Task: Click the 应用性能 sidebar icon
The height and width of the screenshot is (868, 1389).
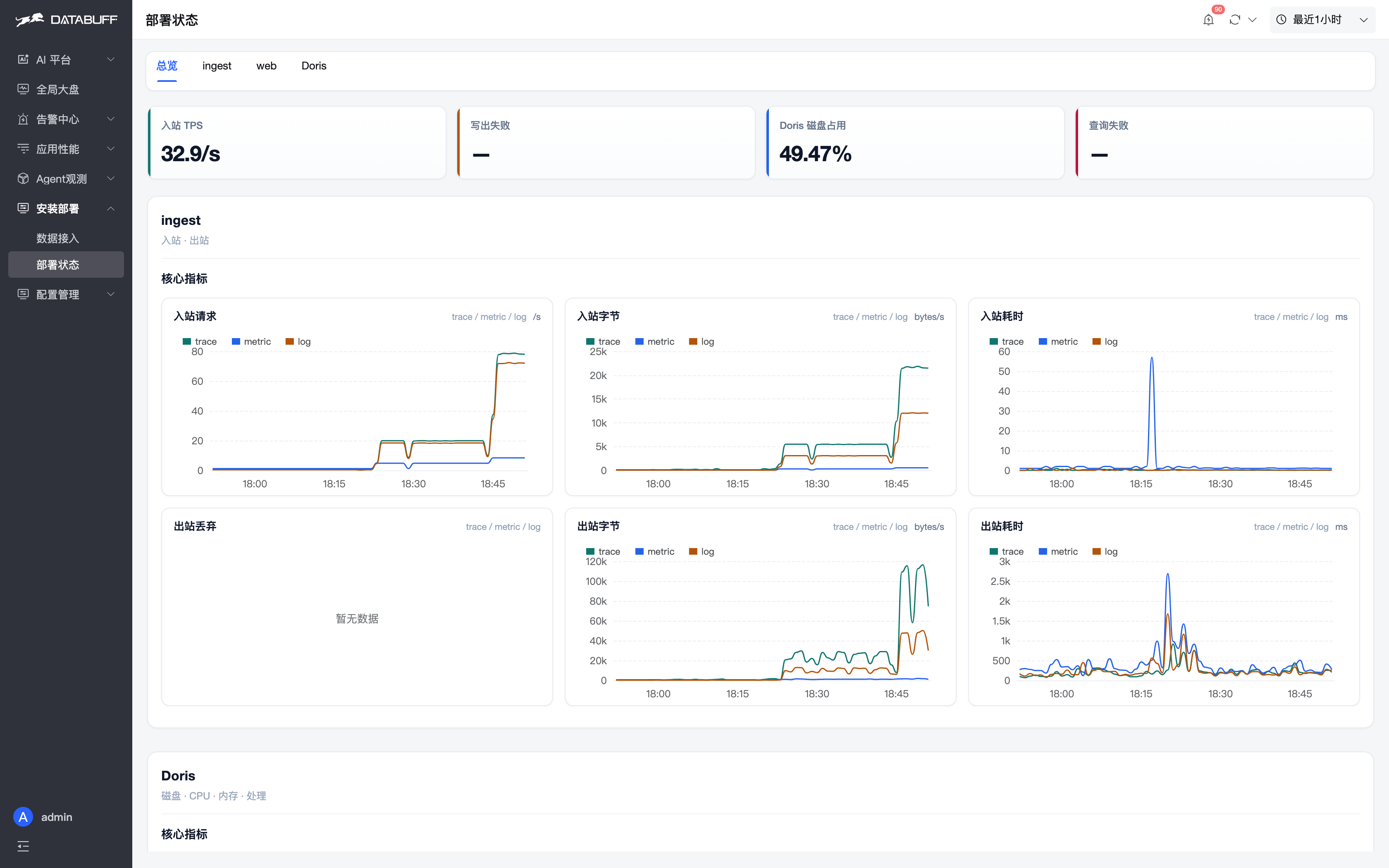Action: point(23,149)
